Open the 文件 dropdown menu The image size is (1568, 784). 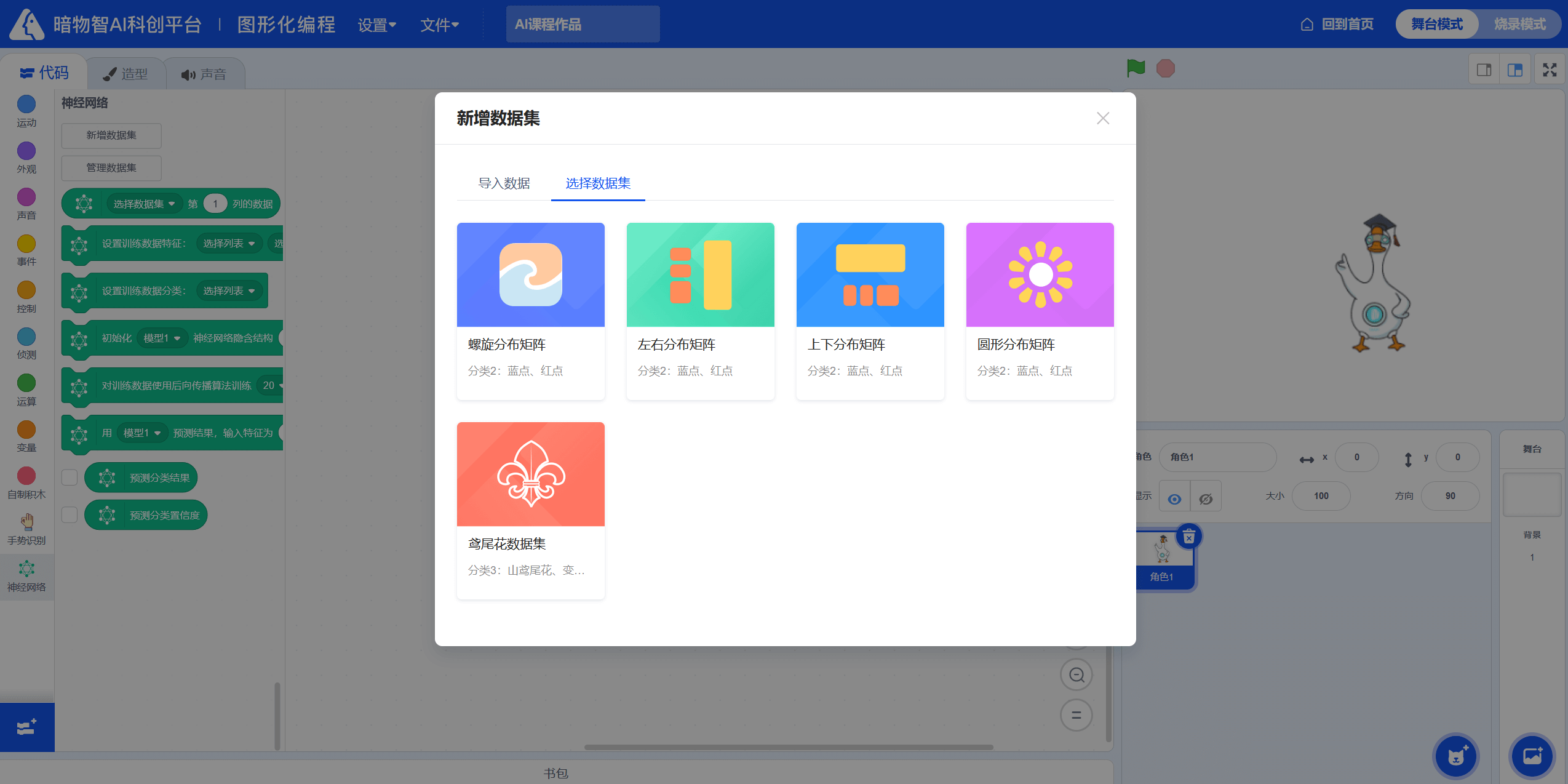pos(439,25)
